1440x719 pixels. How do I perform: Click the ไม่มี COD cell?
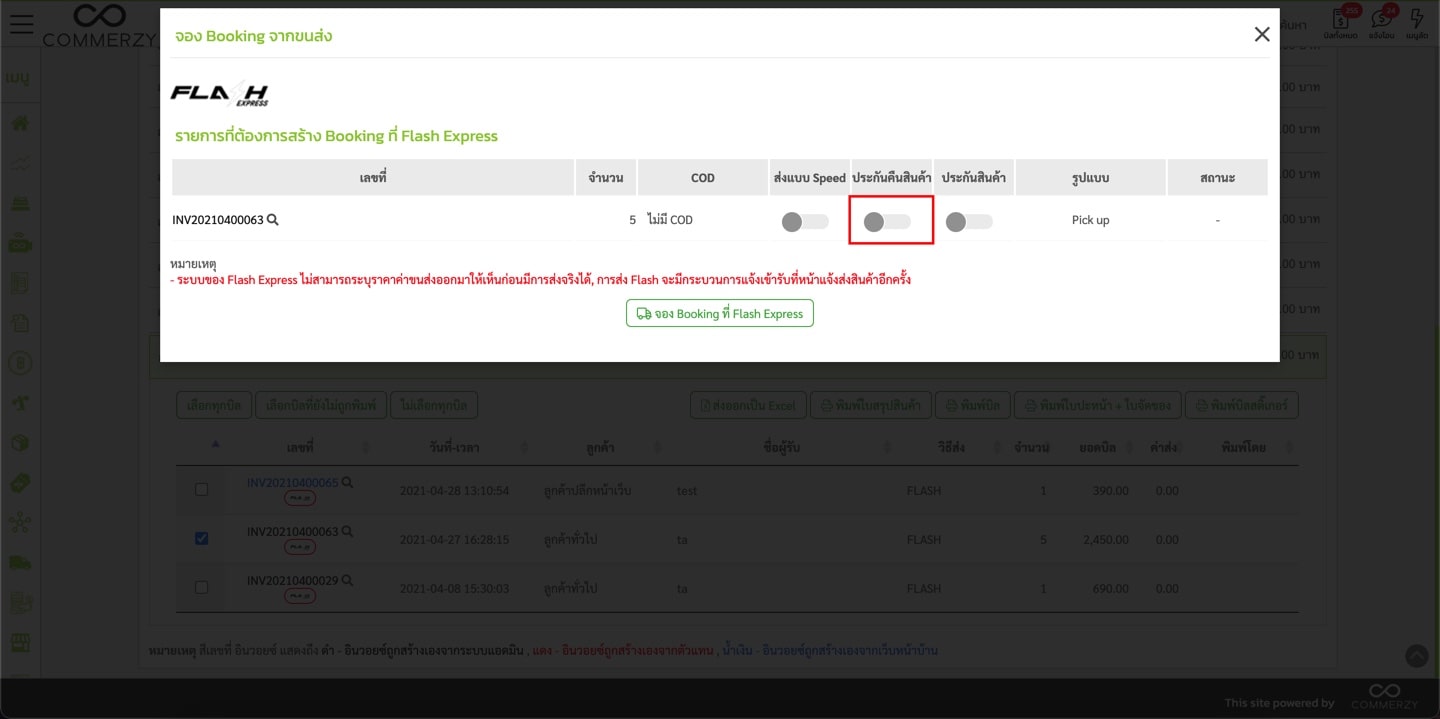click(670, 220)
